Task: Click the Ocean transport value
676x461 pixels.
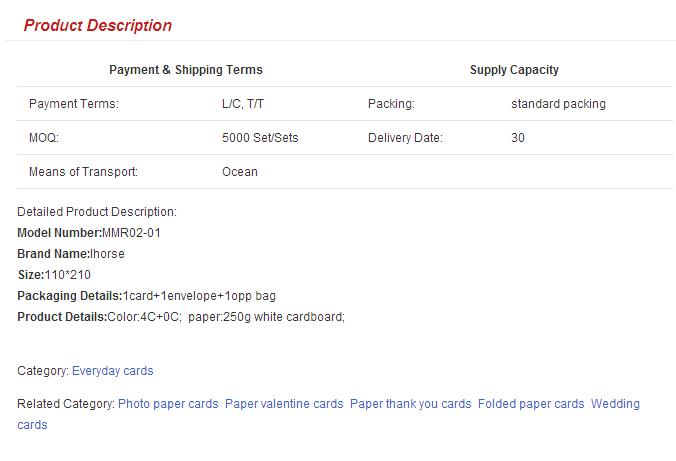Action: coord(240,172)
